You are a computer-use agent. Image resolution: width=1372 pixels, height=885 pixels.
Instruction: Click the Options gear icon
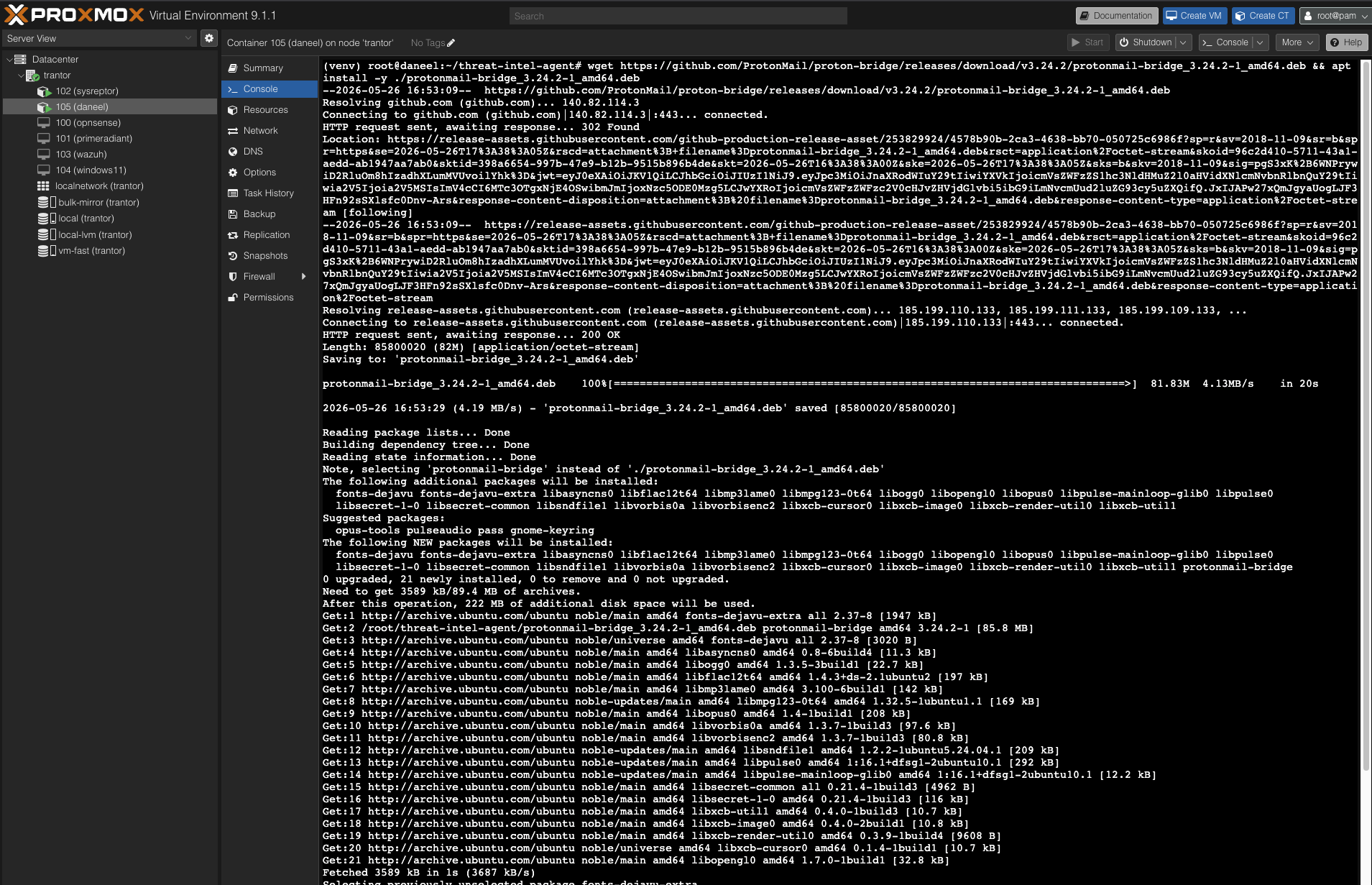tap(233, 173)
